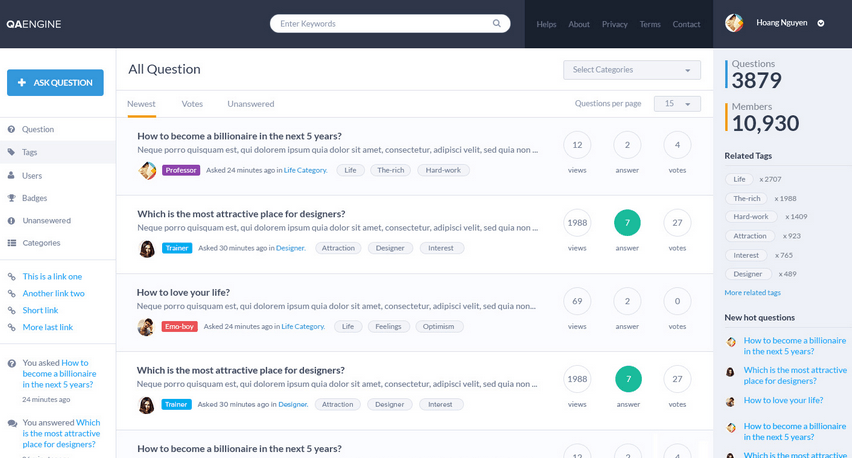Open the Helps menu item
This screenshot has width=852, height=458.
(x=546, y=24)
